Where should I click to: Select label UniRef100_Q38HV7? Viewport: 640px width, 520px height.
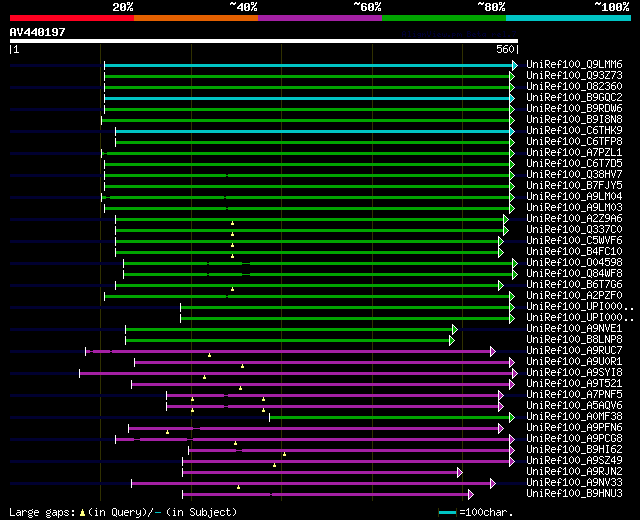pyautogui.click(x=574, y=175)
